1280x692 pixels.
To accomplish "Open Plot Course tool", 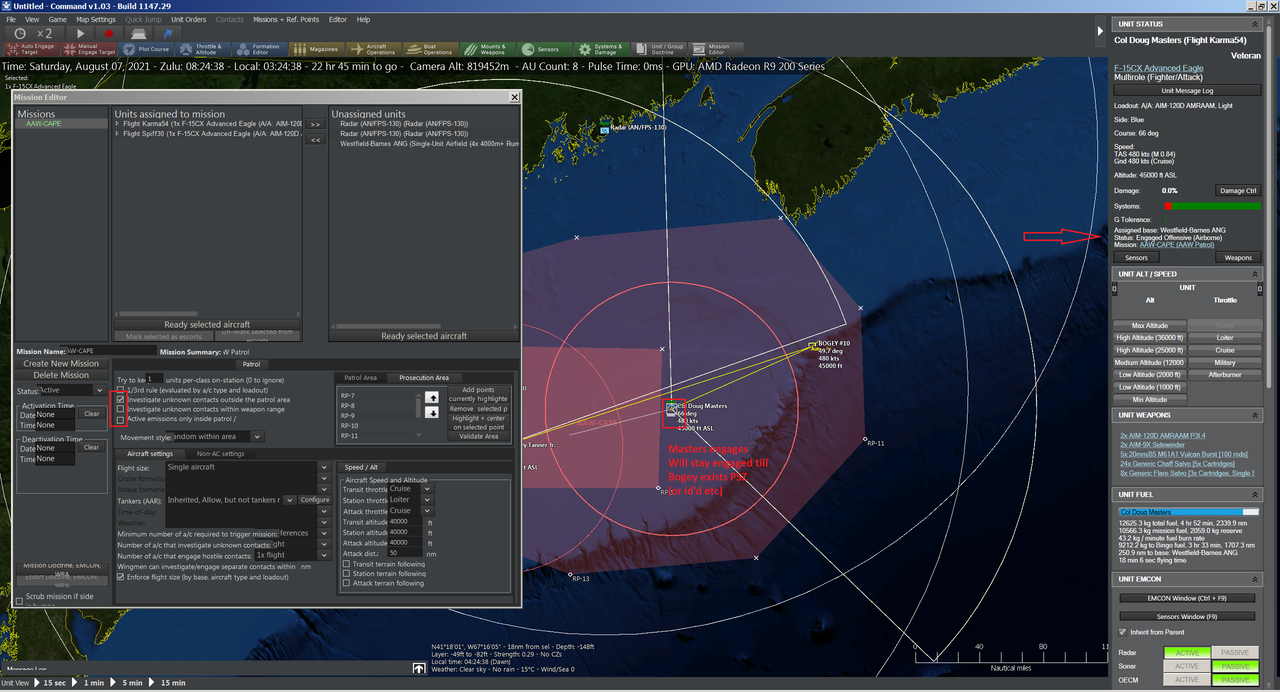I will [146, 49].
